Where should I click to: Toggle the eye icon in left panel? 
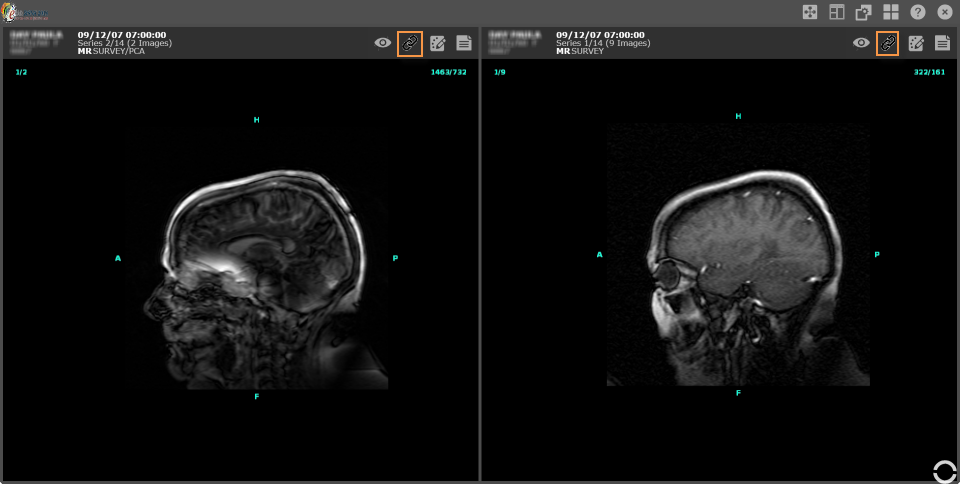[x=382, y=43]
